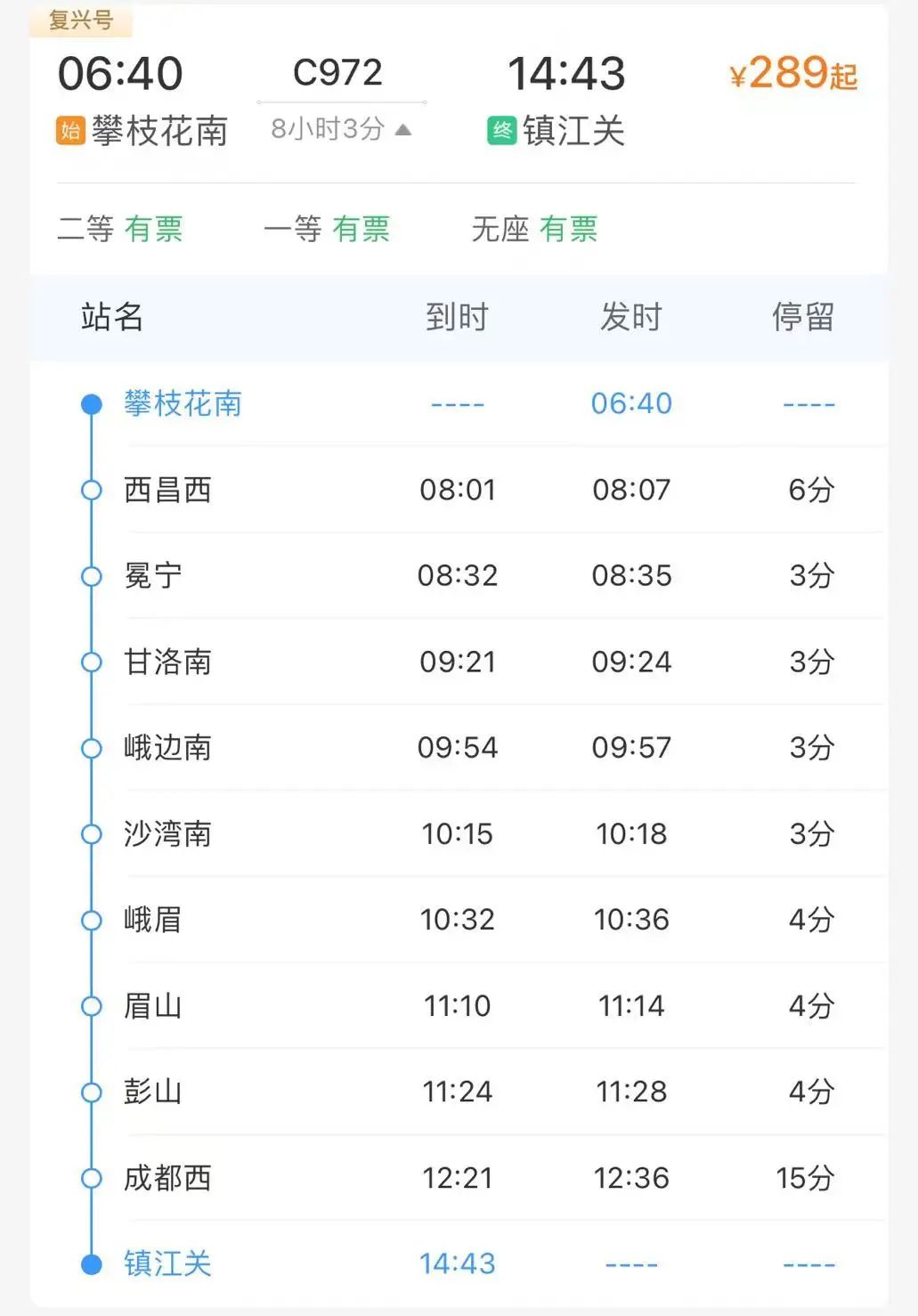Click the 甘洛南 station name
This screenshot has height=1316, width=918.
(167, 662)
